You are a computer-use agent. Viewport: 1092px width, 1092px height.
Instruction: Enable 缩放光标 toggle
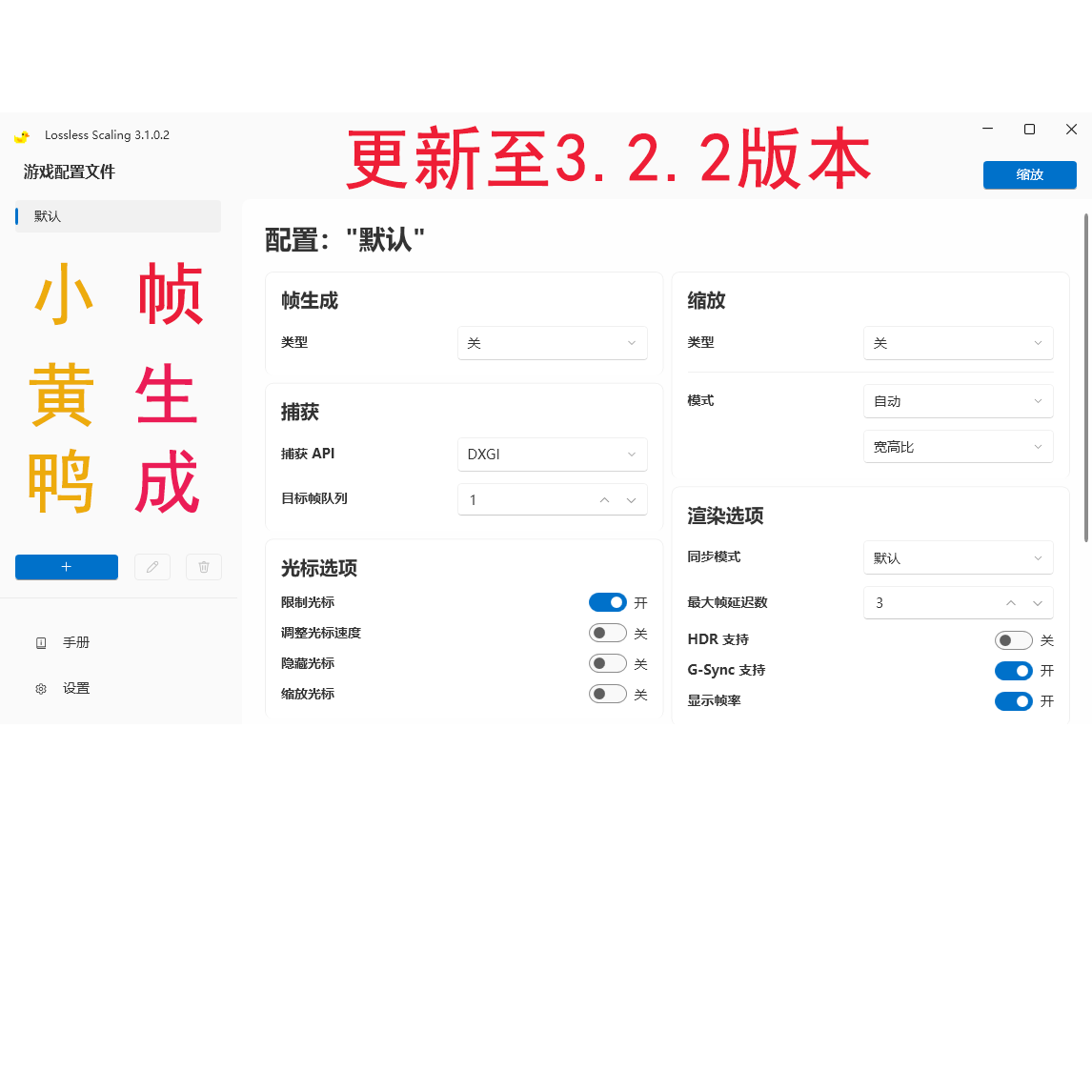pos(608,694)
